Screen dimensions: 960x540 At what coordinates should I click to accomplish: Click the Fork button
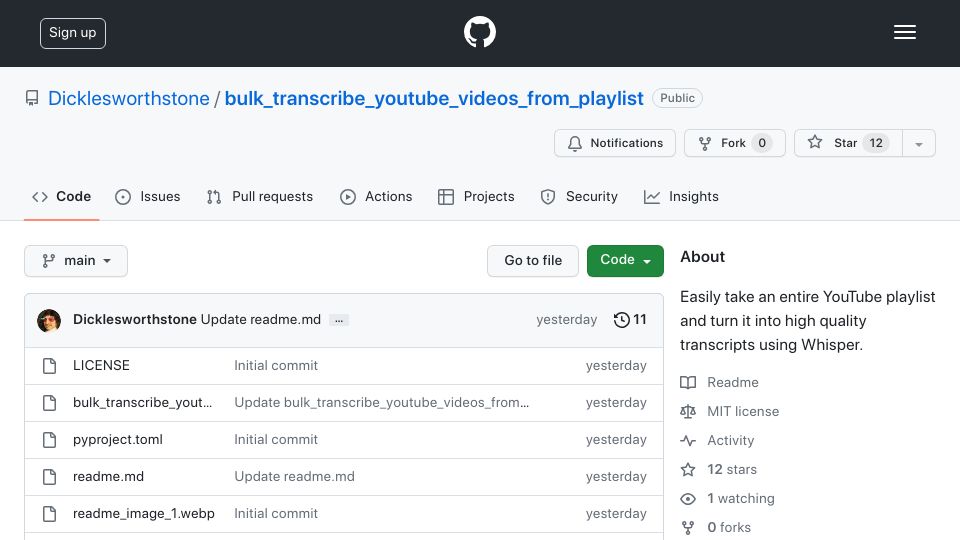[x=735, y=143]
